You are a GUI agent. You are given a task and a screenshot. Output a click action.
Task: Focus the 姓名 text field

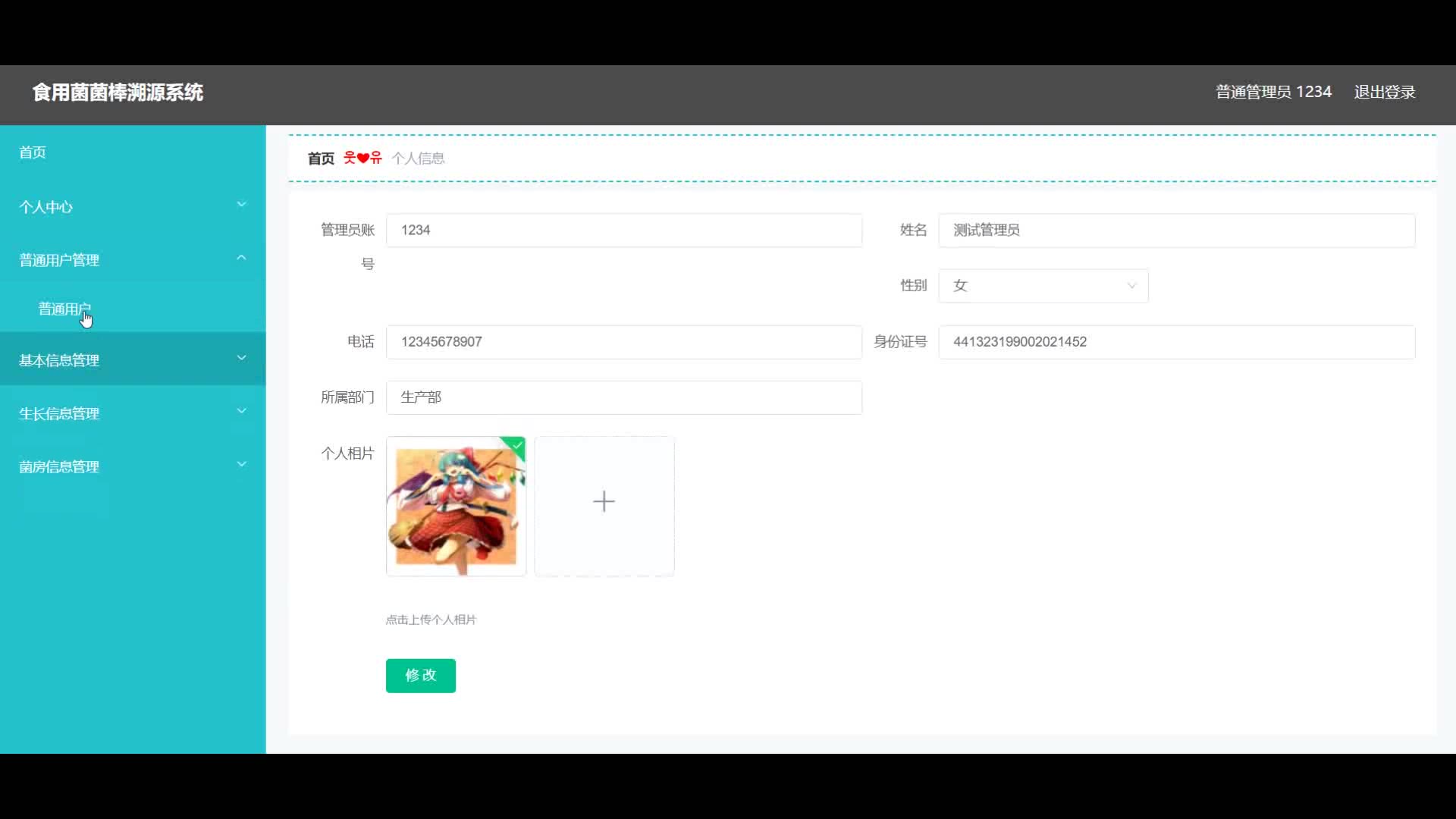pos(1175,231)
